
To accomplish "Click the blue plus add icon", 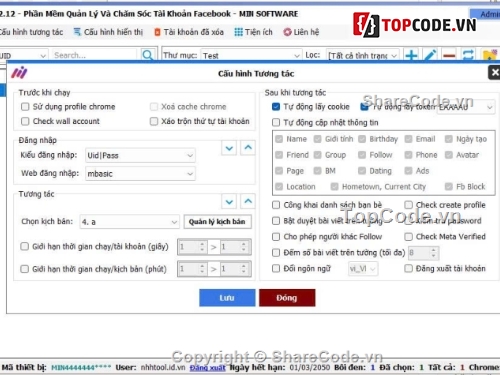I will click(412, 55).
